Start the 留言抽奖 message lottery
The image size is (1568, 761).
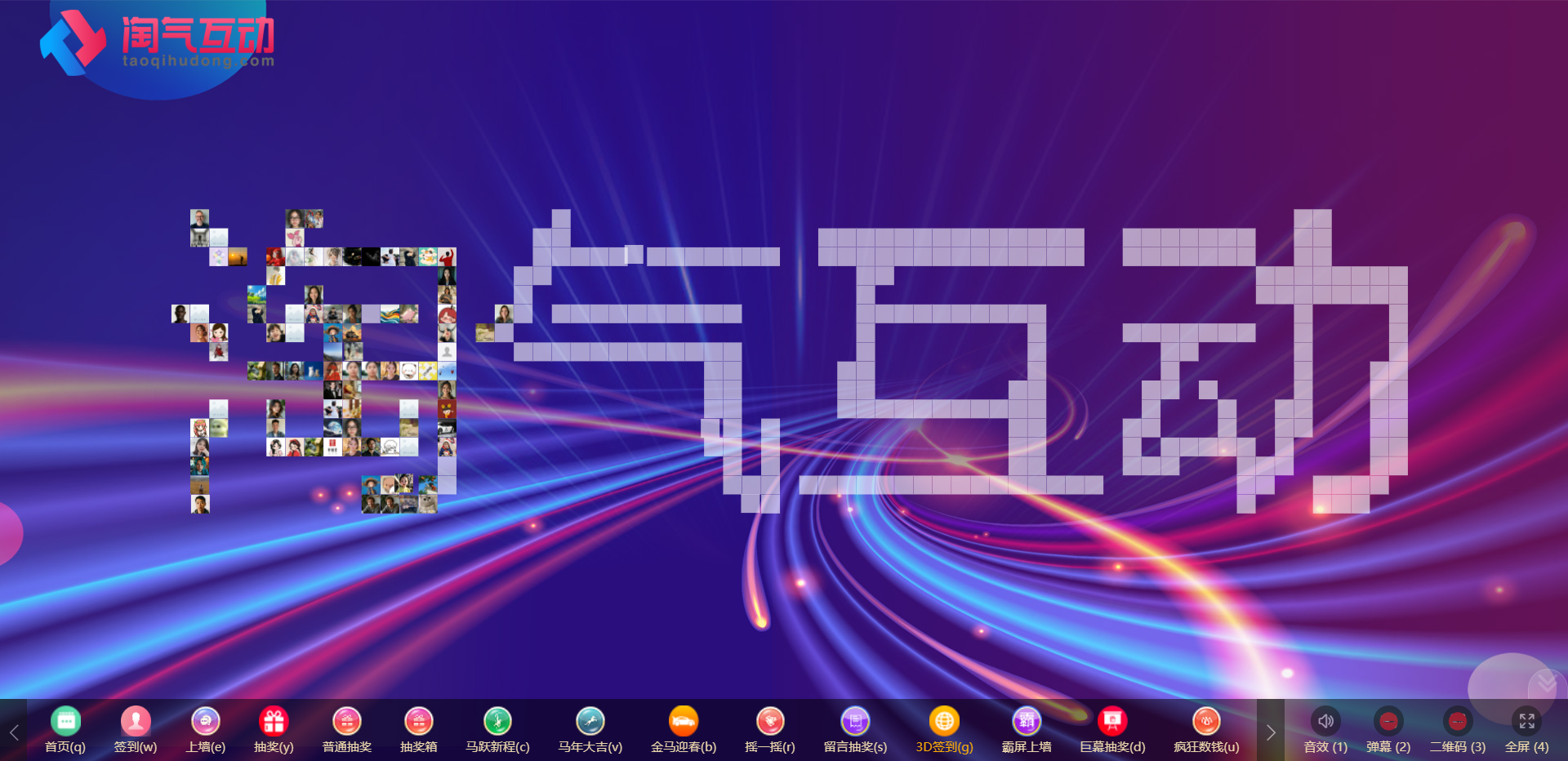(855, 730)
